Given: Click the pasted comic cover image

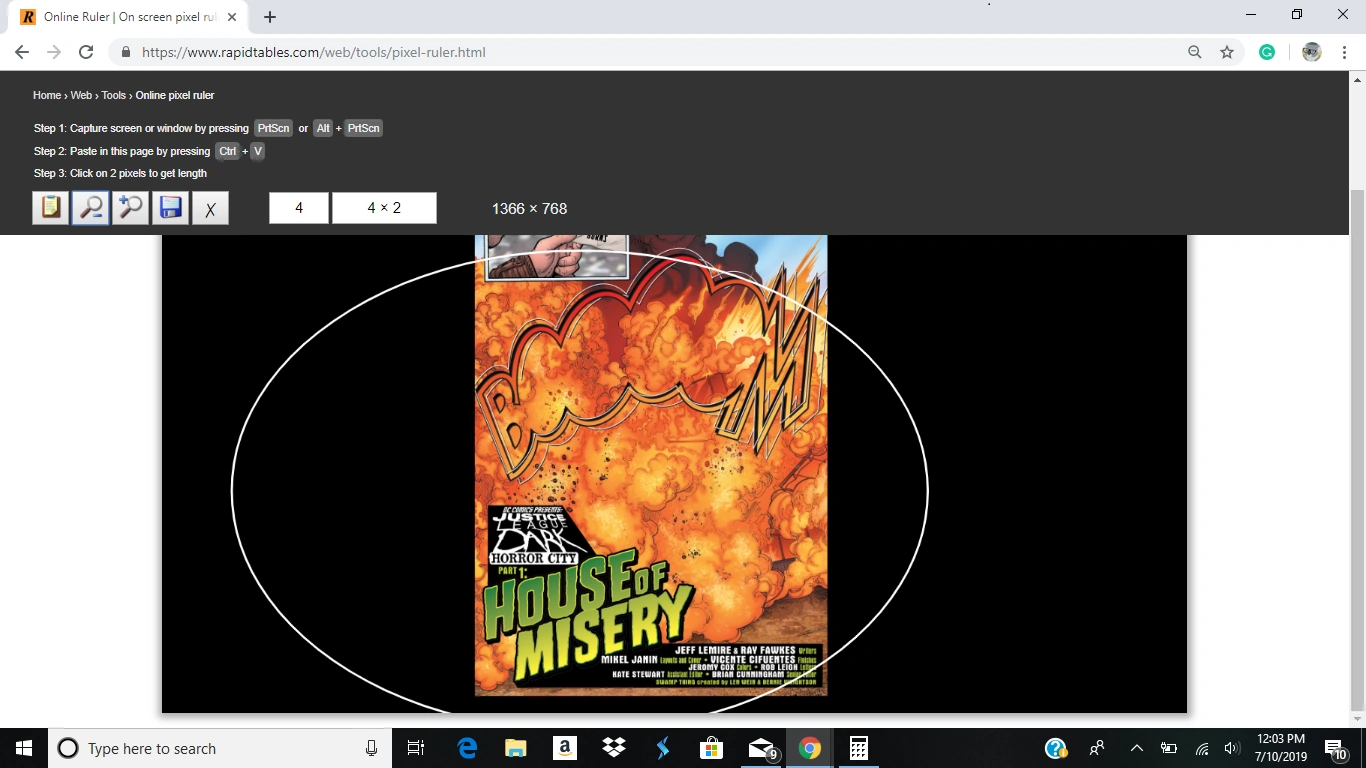Looking at the screenshot, I should (x=651, y=465).
